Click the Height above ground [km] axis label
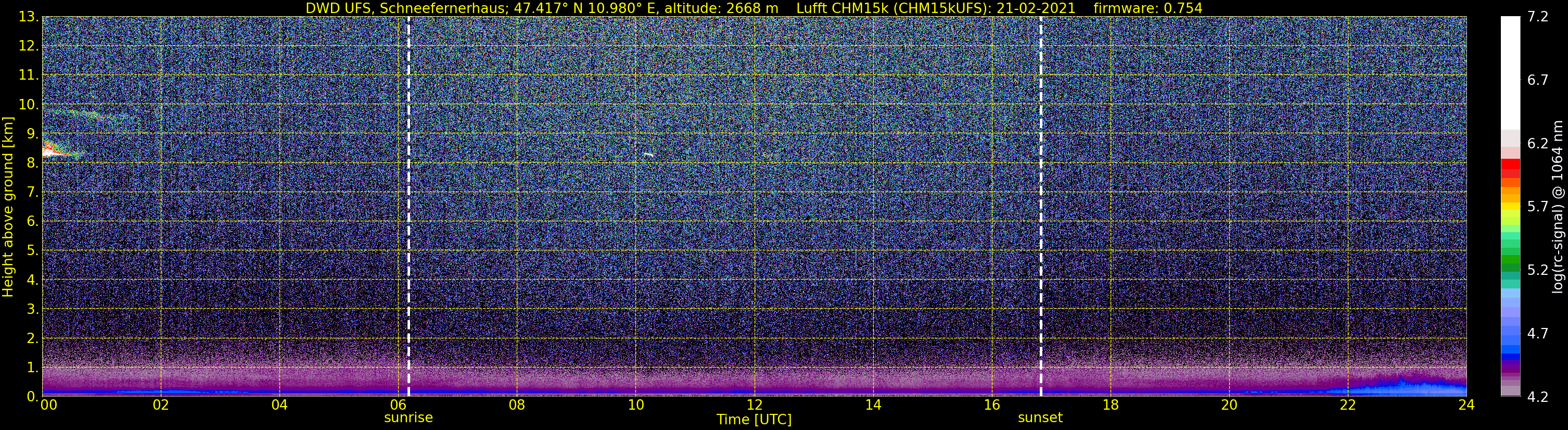This screenshot has width=1568, height=430. pyautogui.click(x=8, y=207)
